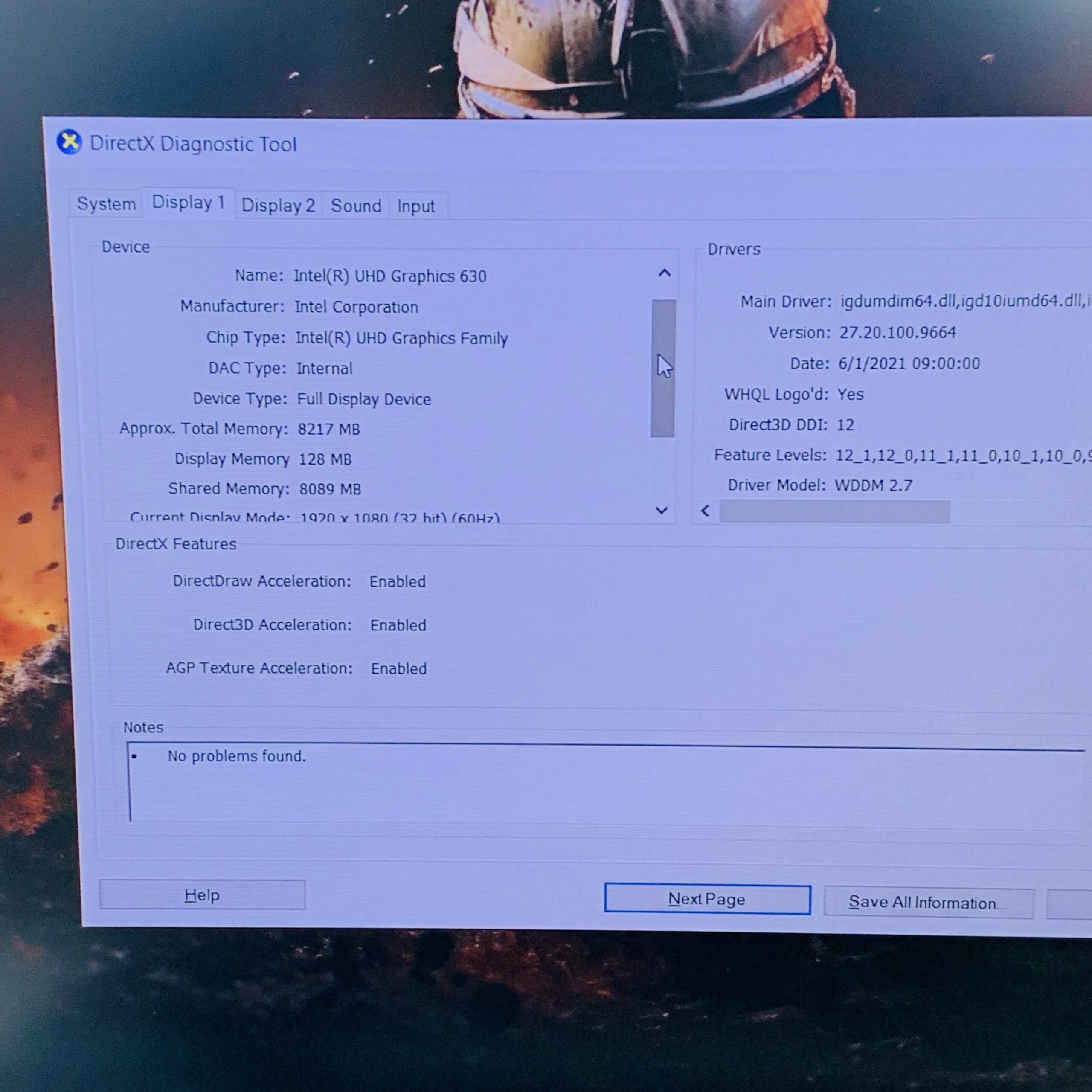Click the 'Main Driver:' field label
Image resolution: width=1092 pixels, height=1092 pixels.
(x=786, y=302)
